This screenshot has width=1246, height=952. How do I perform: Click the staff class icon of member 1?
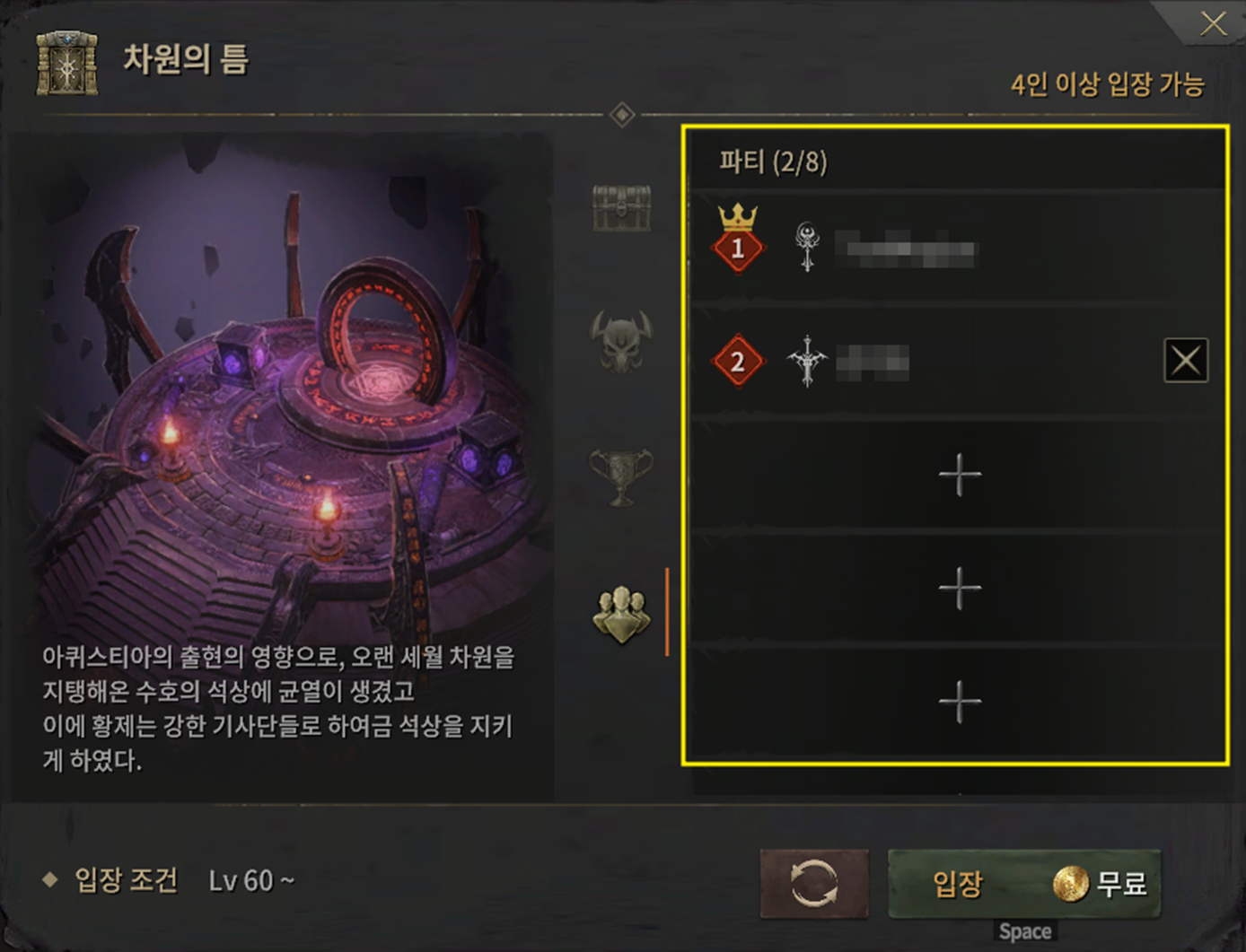[807, 247]
